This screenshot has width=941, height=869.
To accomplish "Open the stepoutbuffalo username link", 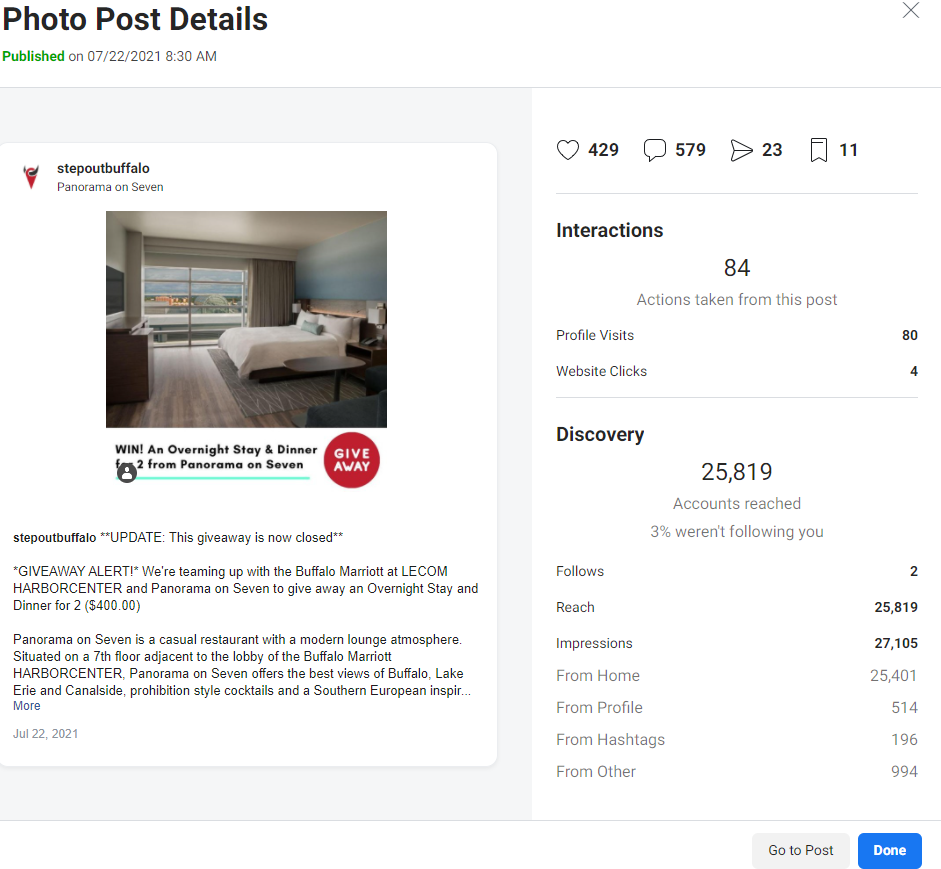I will (x=103, y=169).
